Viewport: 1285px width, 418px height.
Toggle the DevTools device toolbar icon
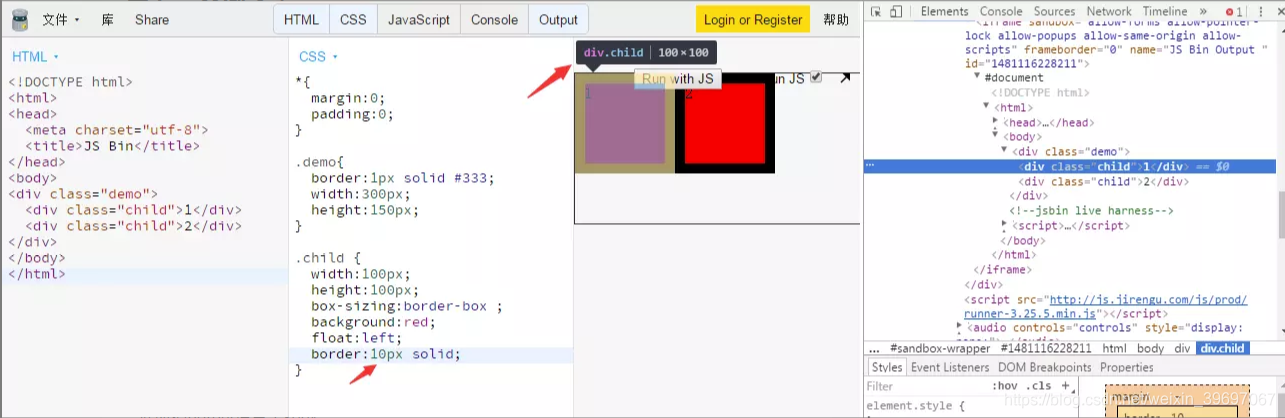[896, 11]
